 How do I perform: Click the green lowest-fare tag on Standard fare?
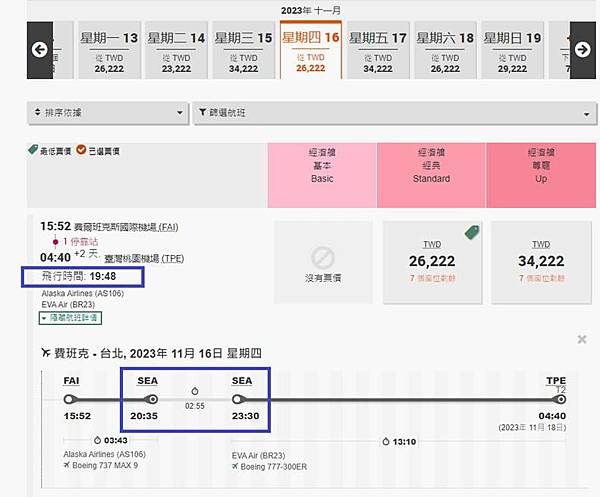click(x=472, y=232)
